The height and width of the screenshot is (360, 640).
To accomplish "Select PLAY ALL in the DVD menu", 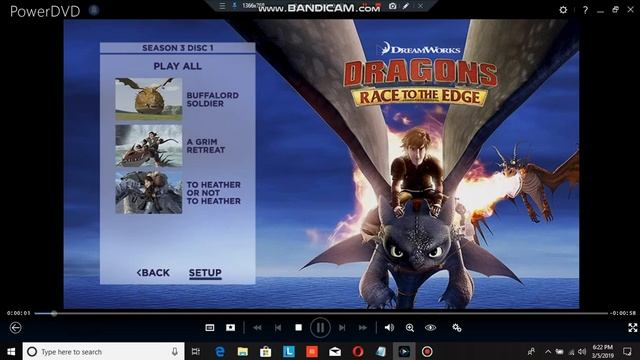I will pyautogui.click(x=178, y=66).
